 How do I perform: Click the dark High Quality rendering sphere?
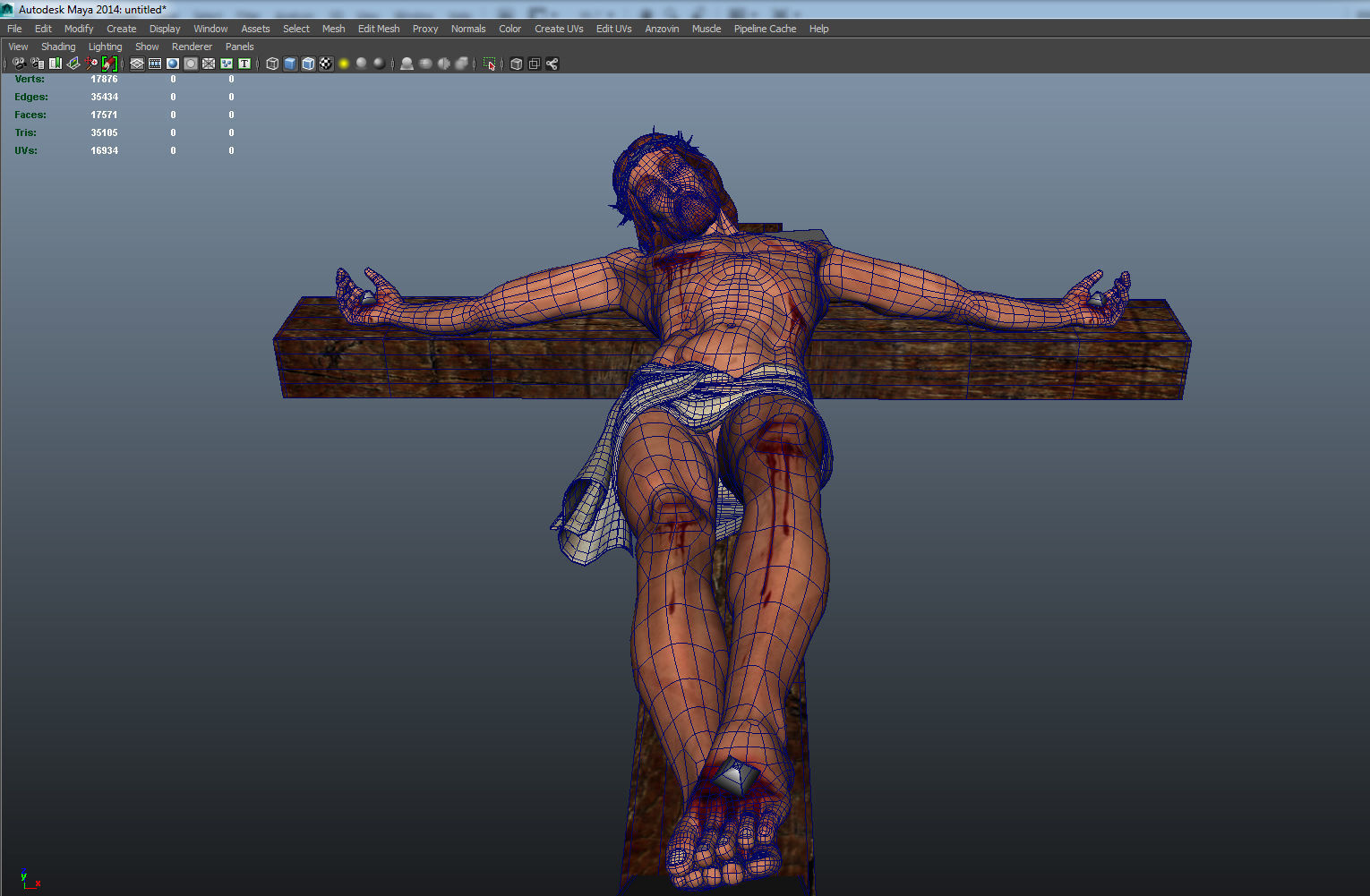[380, 64]
